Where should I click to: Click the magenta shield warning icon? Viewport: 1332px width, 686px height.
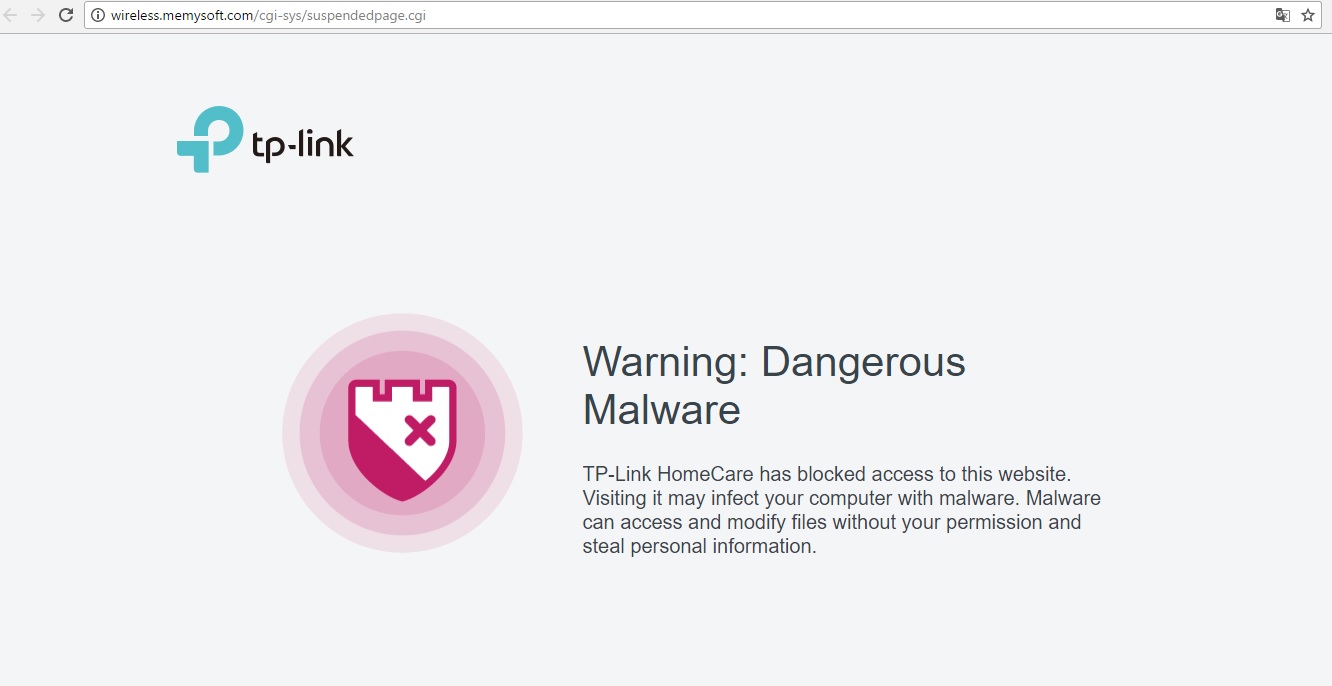coord(402,440)
